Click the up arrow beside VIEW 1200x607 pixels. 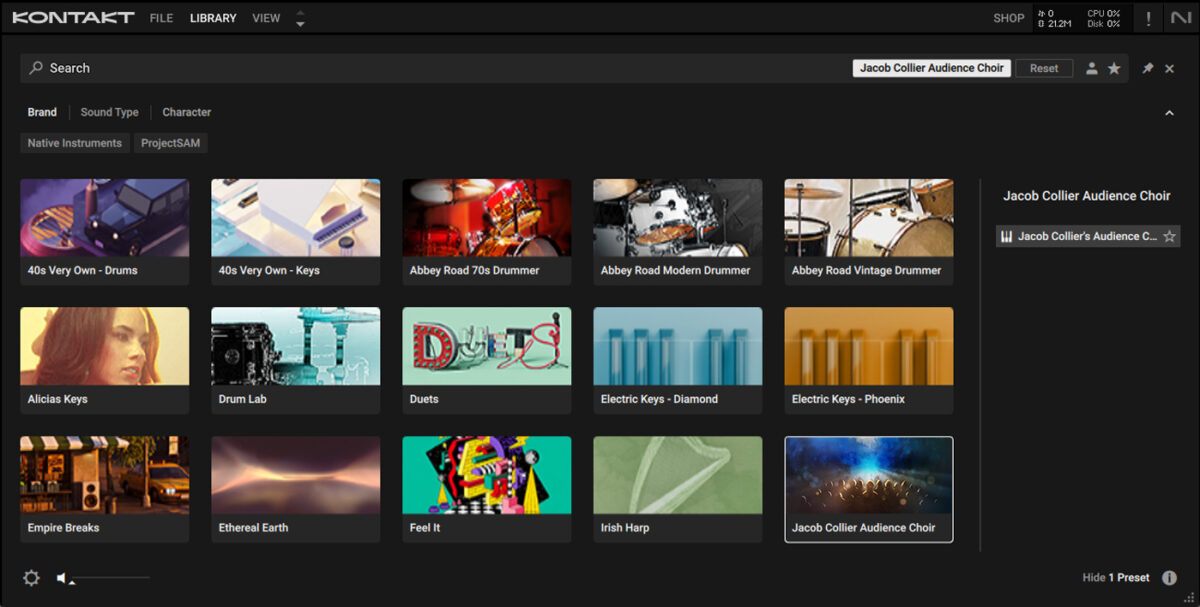point(301,13)
